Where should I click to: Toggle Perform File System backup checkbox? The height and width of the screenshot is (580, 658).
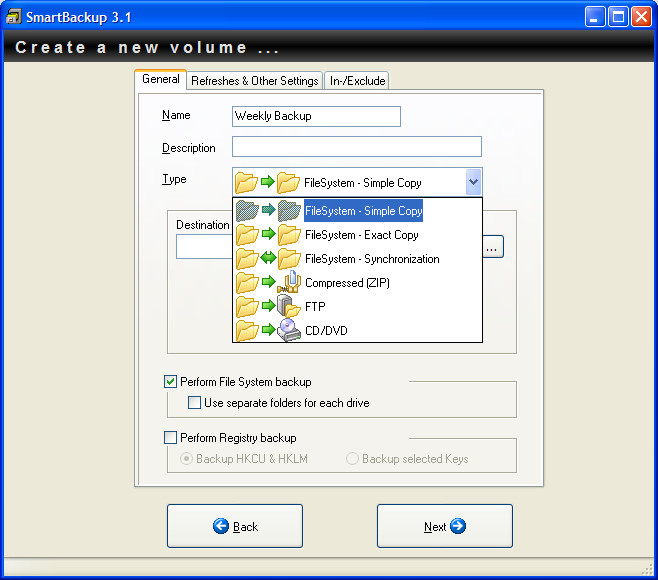170,381
